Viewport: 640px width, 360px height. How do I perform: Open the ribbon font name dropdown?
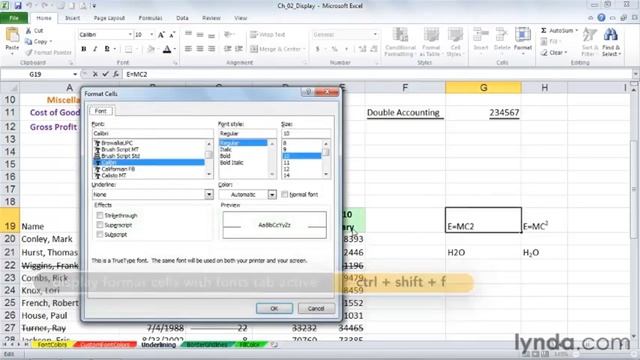tap(130, 35)
